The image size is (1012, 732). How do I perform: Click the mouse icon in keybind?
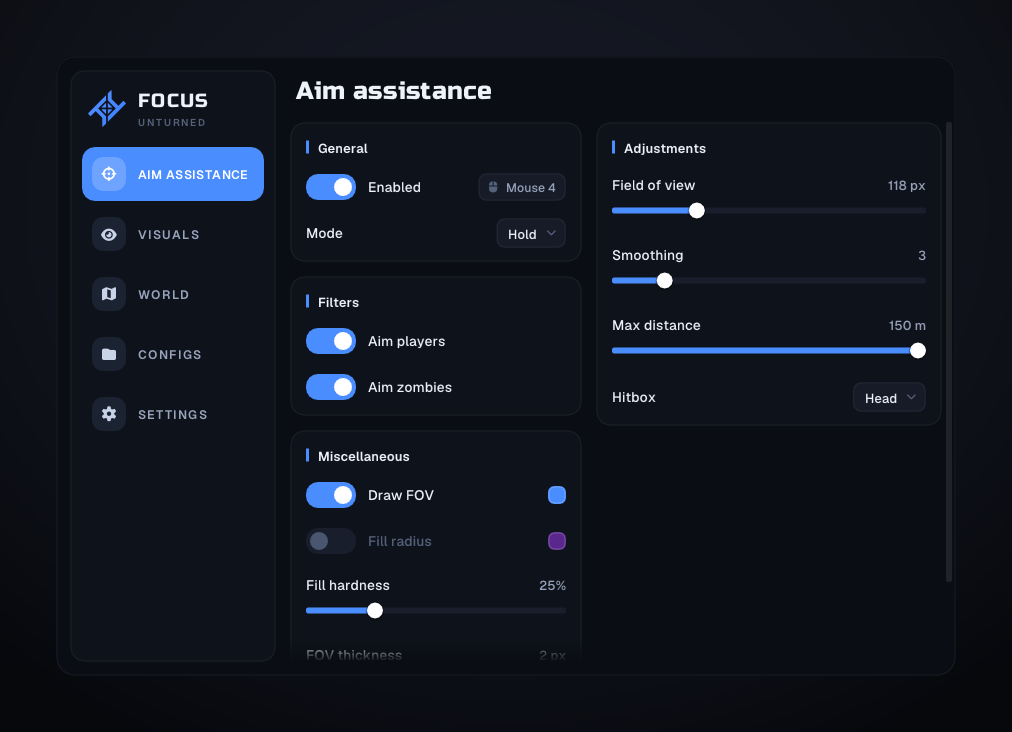click(x=493, y=187)
